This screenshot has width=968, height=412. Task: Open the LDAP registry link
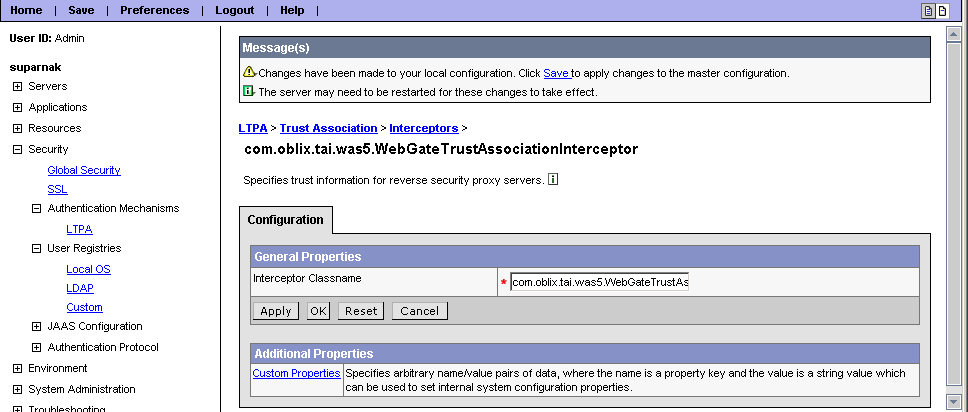(x=80, y=288)
